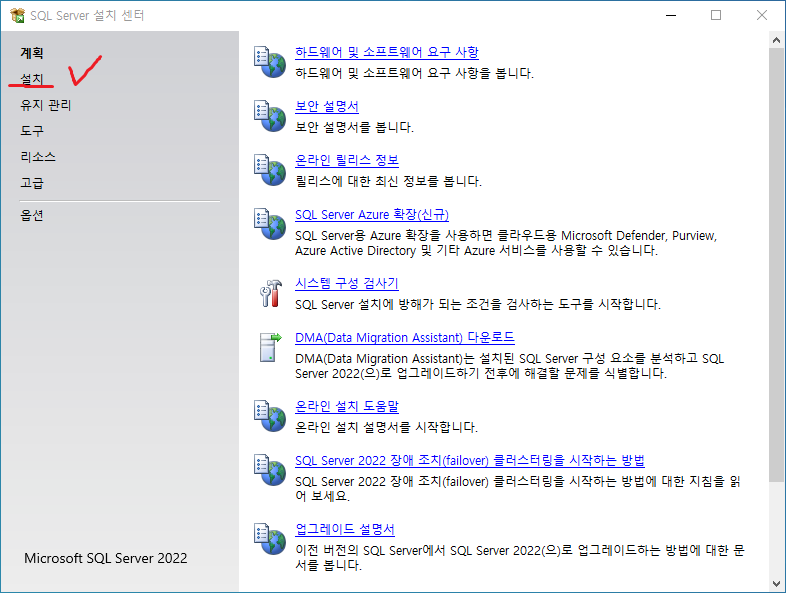The image size is (786, 593).
Task: Click the wrench tools icon for 시스템 구성 검사기
Action: [271, 293]
